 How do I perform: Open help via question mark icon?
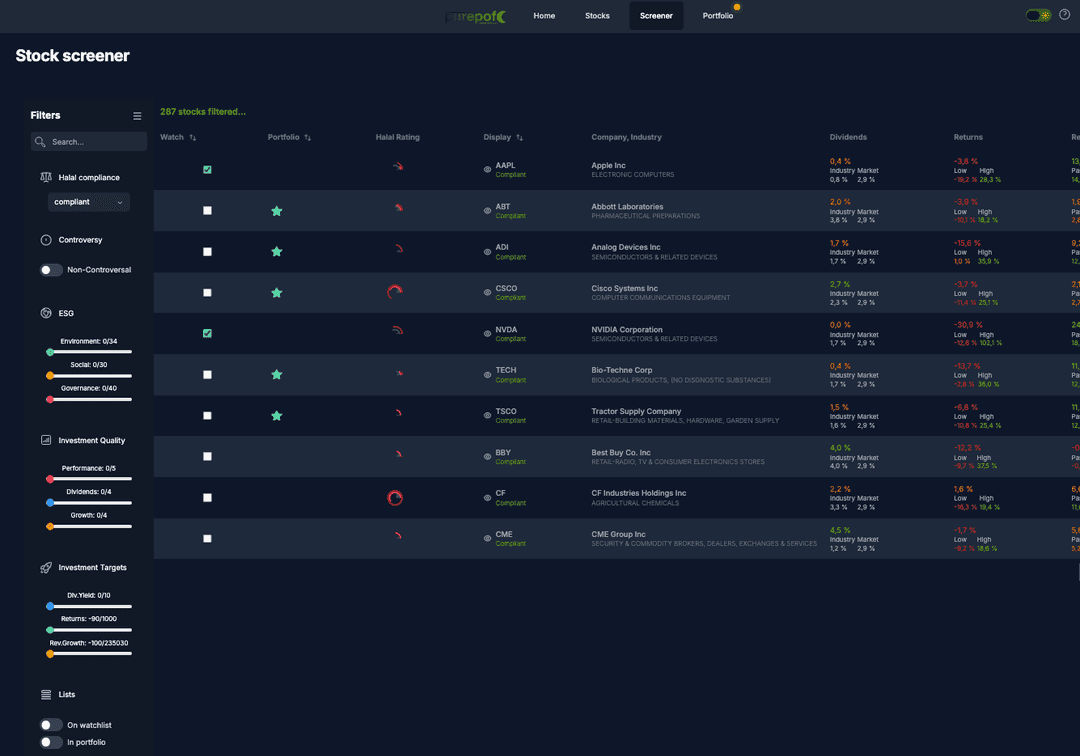(1064, 14)
